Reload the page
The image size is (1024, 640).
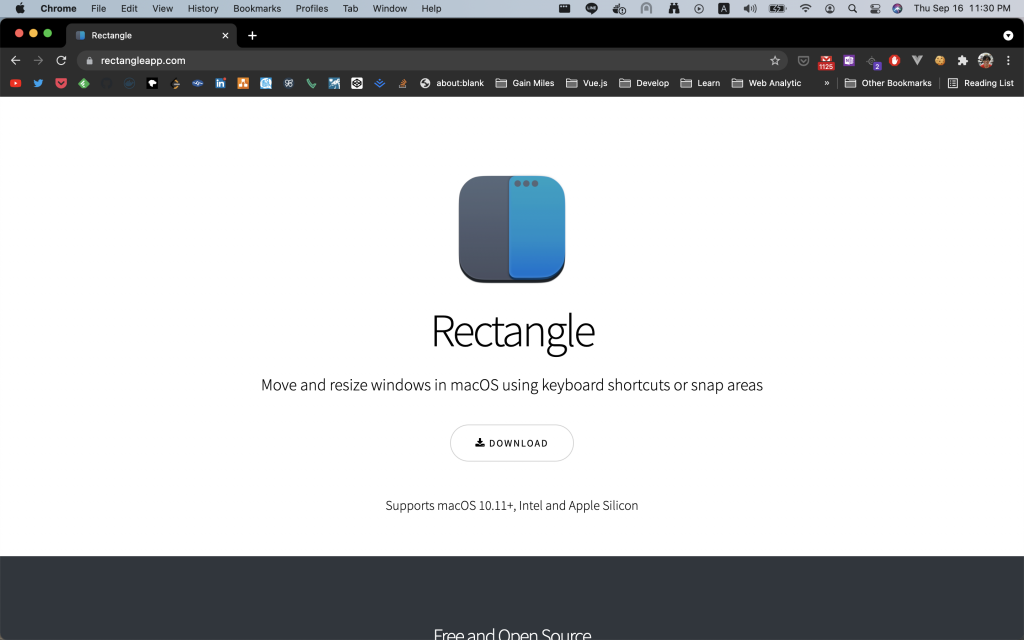click(61, 61)
